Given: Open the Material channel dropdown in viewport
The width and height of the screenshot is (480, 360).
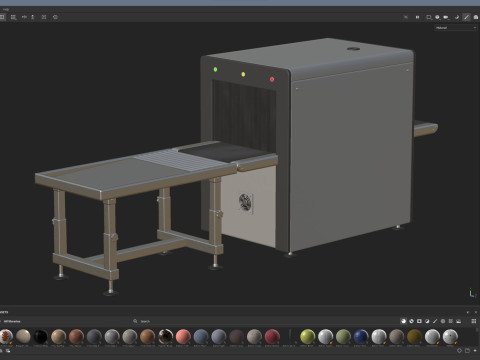Looking at the screenshot, I should pyautogui.click(x=456, y=28).
